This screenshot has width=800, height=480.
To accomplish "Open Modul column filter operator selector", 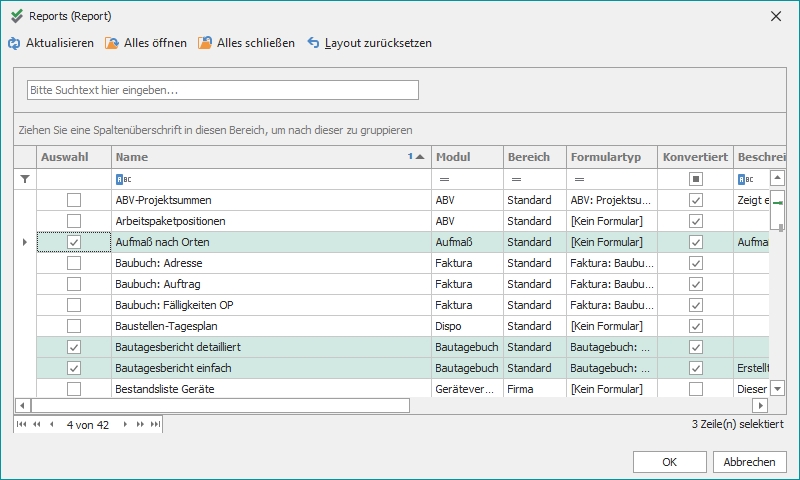I will tap(444, 179).
